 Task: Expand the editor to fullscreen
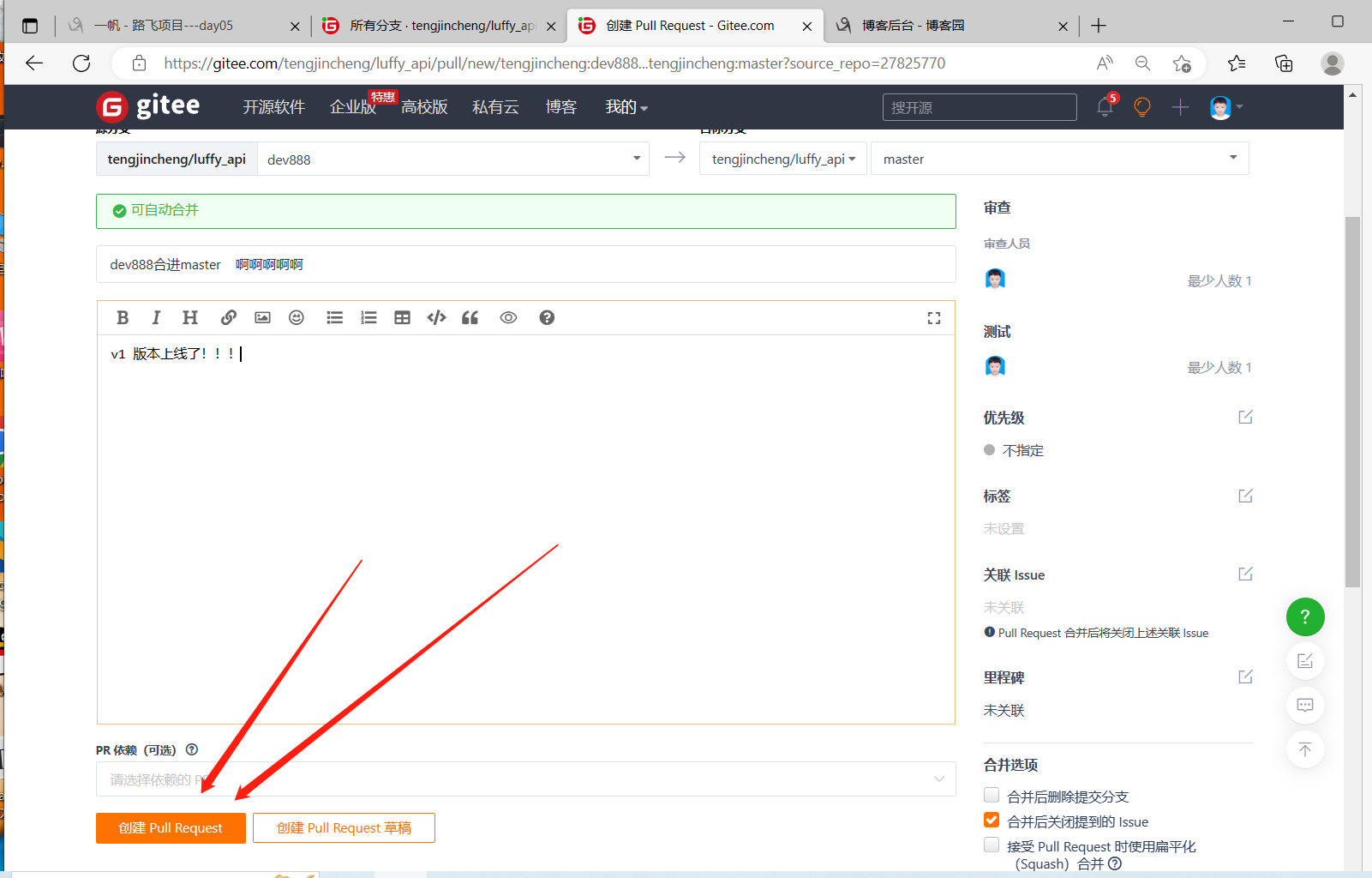(934, 318)
